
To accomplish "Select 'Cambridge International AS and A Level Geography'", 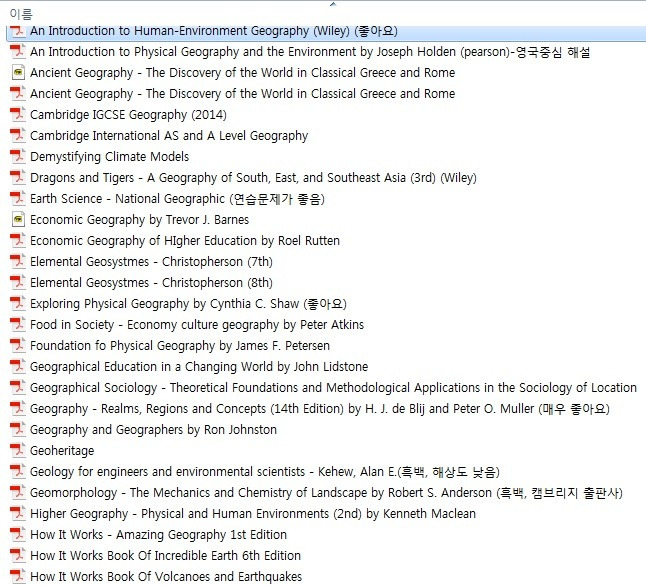I will pos(169,136).
